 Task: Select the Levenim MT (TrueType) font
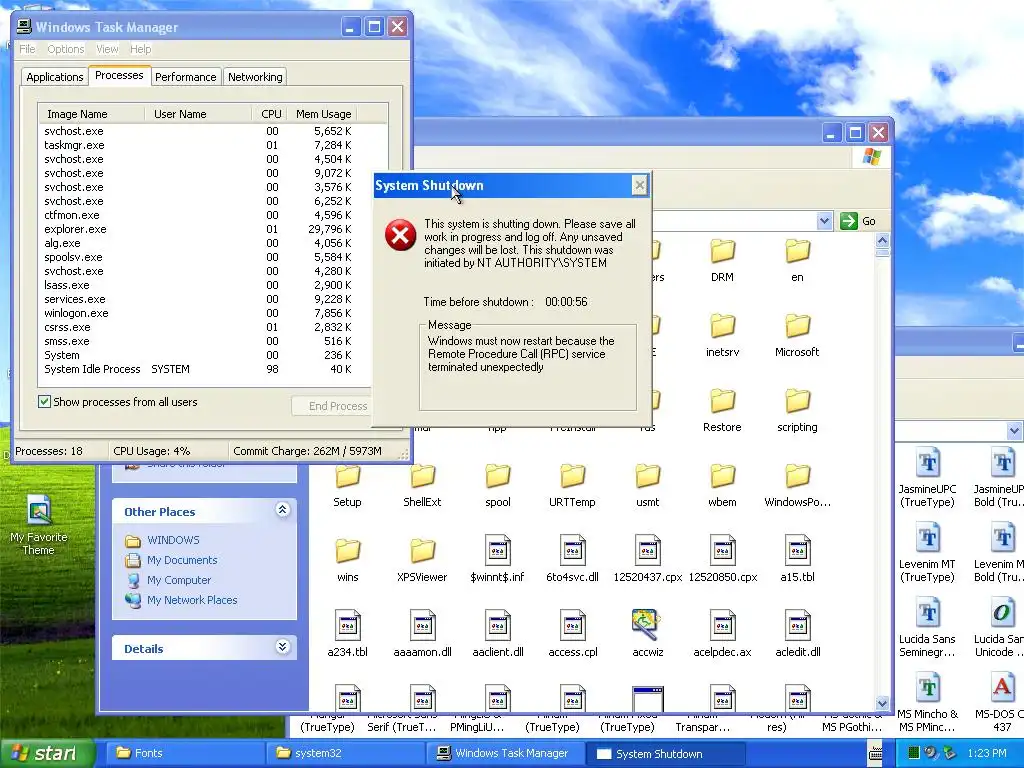(927, 552)
